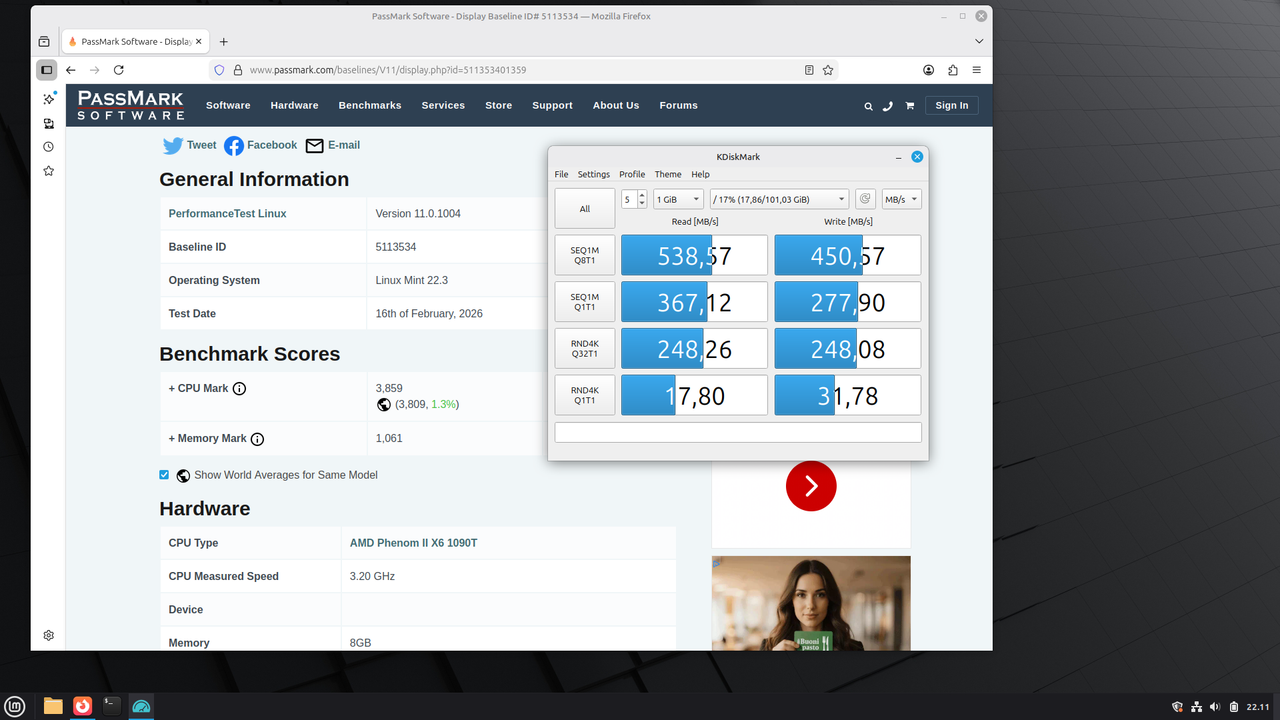The width and height of the screenshot is (1280, 720).
Task: Toggle Firefox sidebar button
Action: click(x=46, y=70)
